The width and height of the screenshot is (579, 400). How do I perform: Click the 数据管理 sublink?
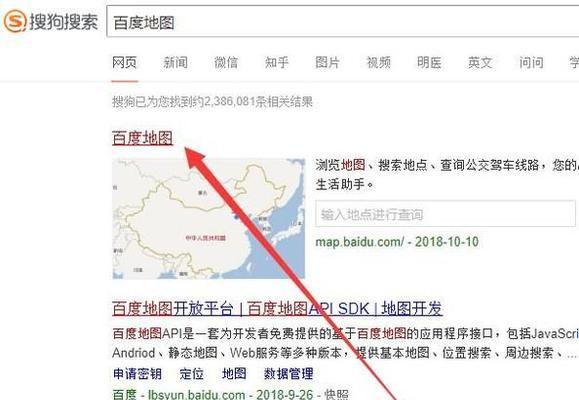click(x=288, y=374)
